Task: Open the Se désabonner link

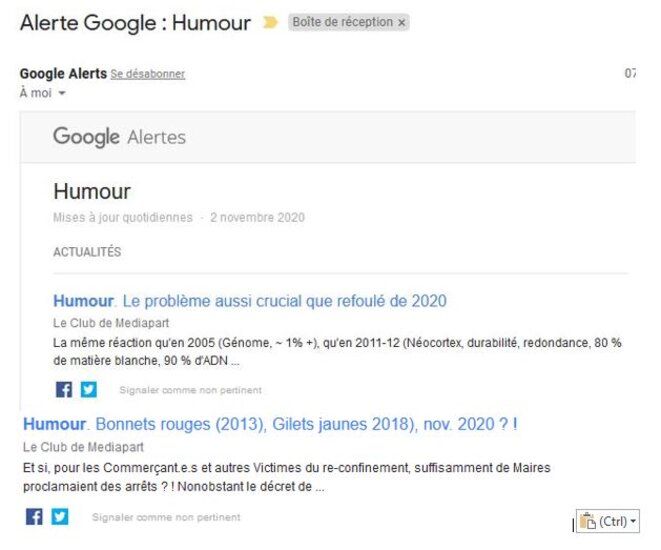Action: point(148,74)
